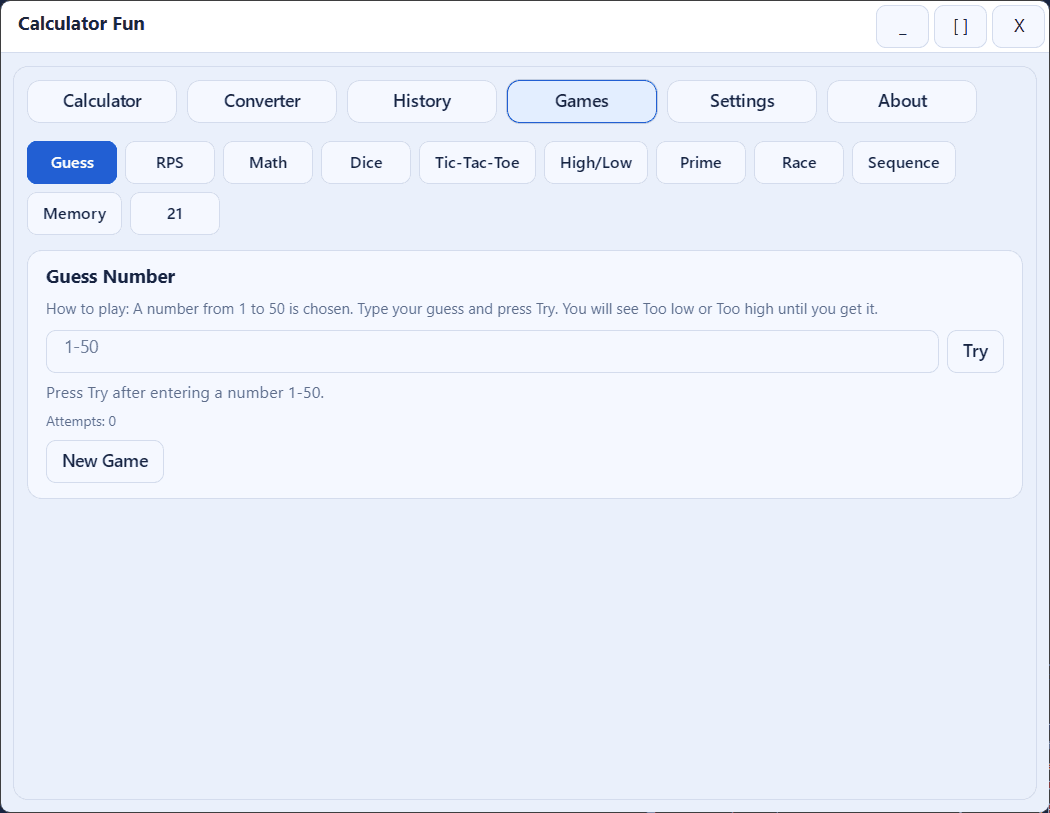Select the Guess game
The width and height of the screenshot is (1050, 813).
(71, 162)
